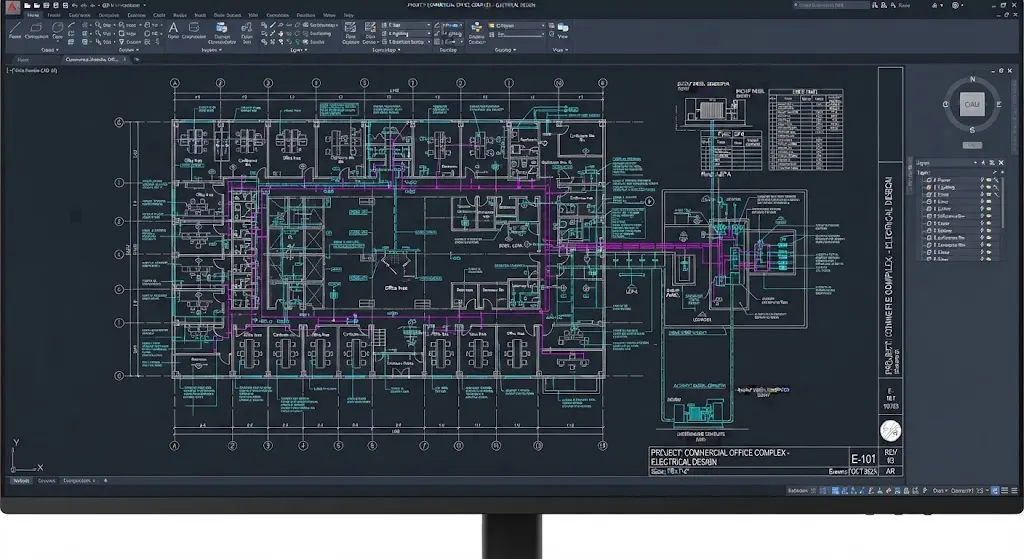Viewport: 1024px width, 559px height.
Task: Click the N compass direction on ViewCube
Action: (x=972, y=79)
